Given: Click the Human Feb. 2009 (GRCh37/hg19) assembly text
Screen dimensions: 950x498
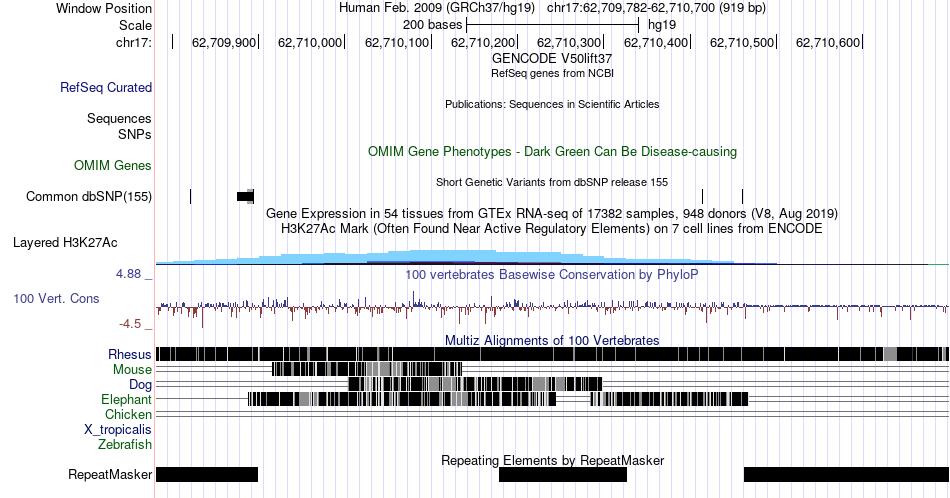Looking at the screenshot, I should click(437, 8).
